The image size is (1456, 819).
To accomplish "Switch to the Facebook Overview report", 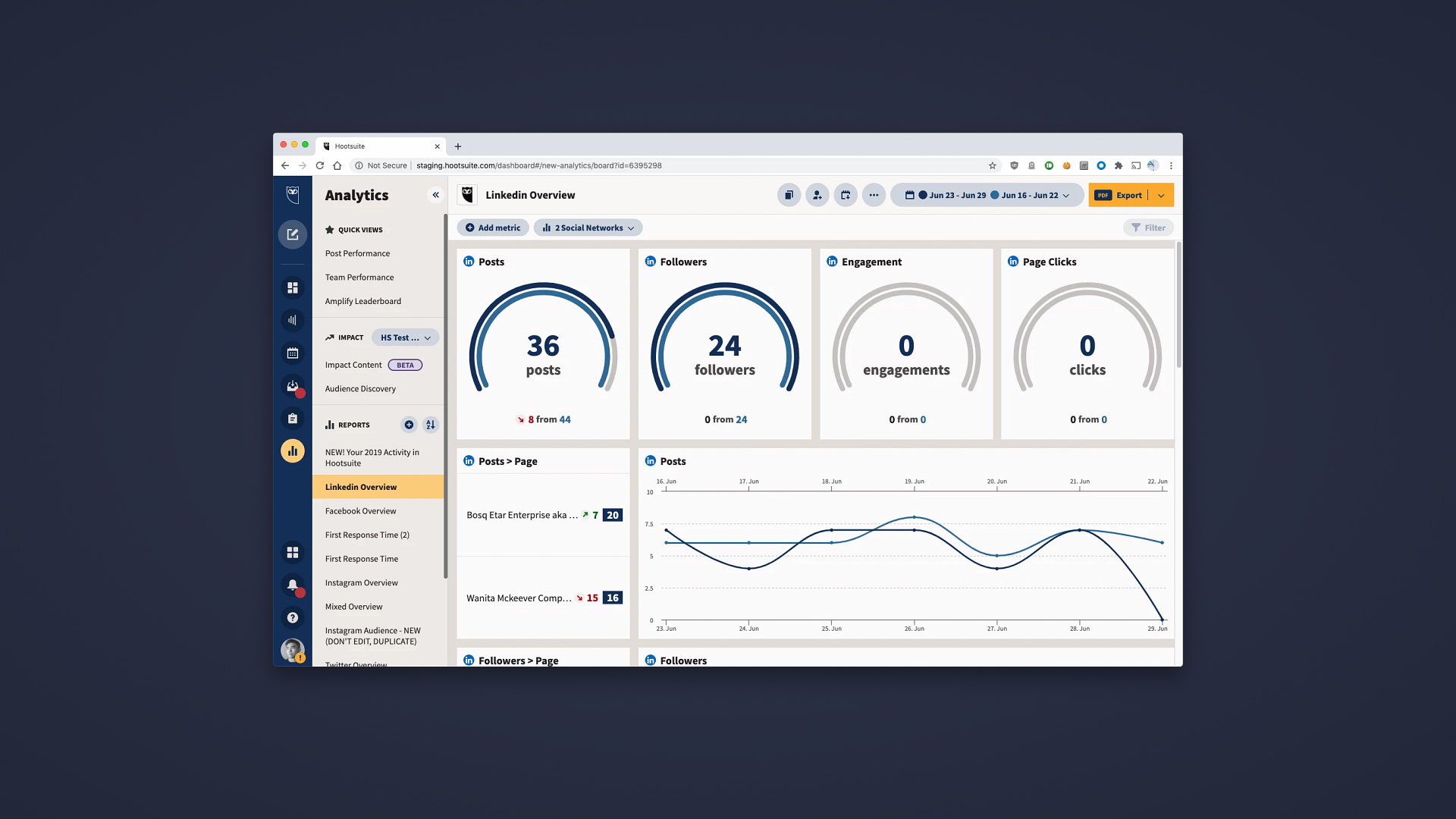I will tap(360, 510).
